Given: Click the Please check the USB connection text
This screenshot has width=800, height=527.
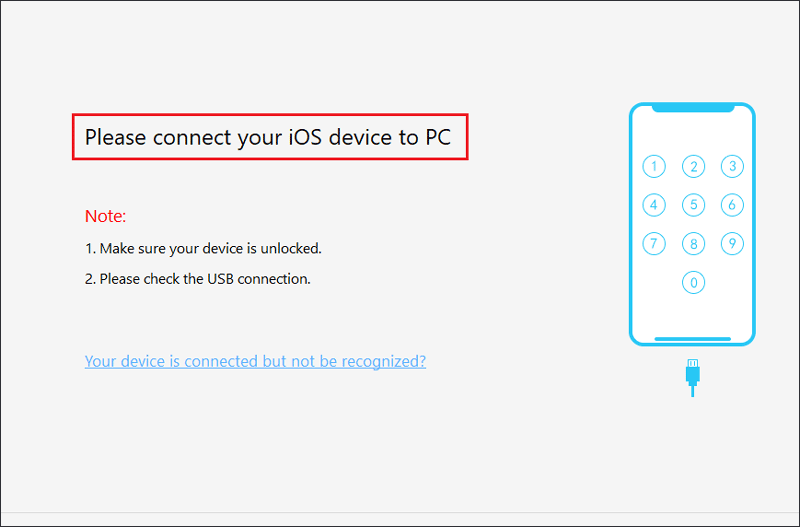Looking at the screenshot, I should (x=197, y=279).
